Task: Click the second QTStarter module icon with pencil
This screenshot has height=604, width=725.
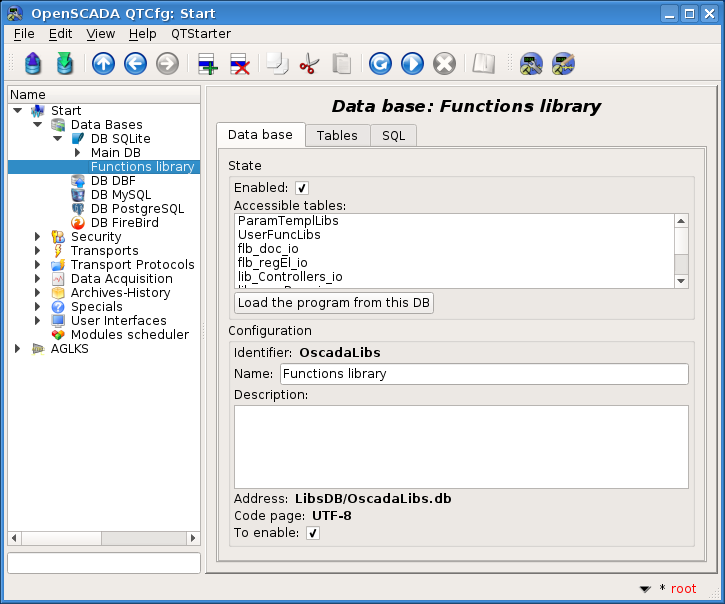Action: click(563, 63)
